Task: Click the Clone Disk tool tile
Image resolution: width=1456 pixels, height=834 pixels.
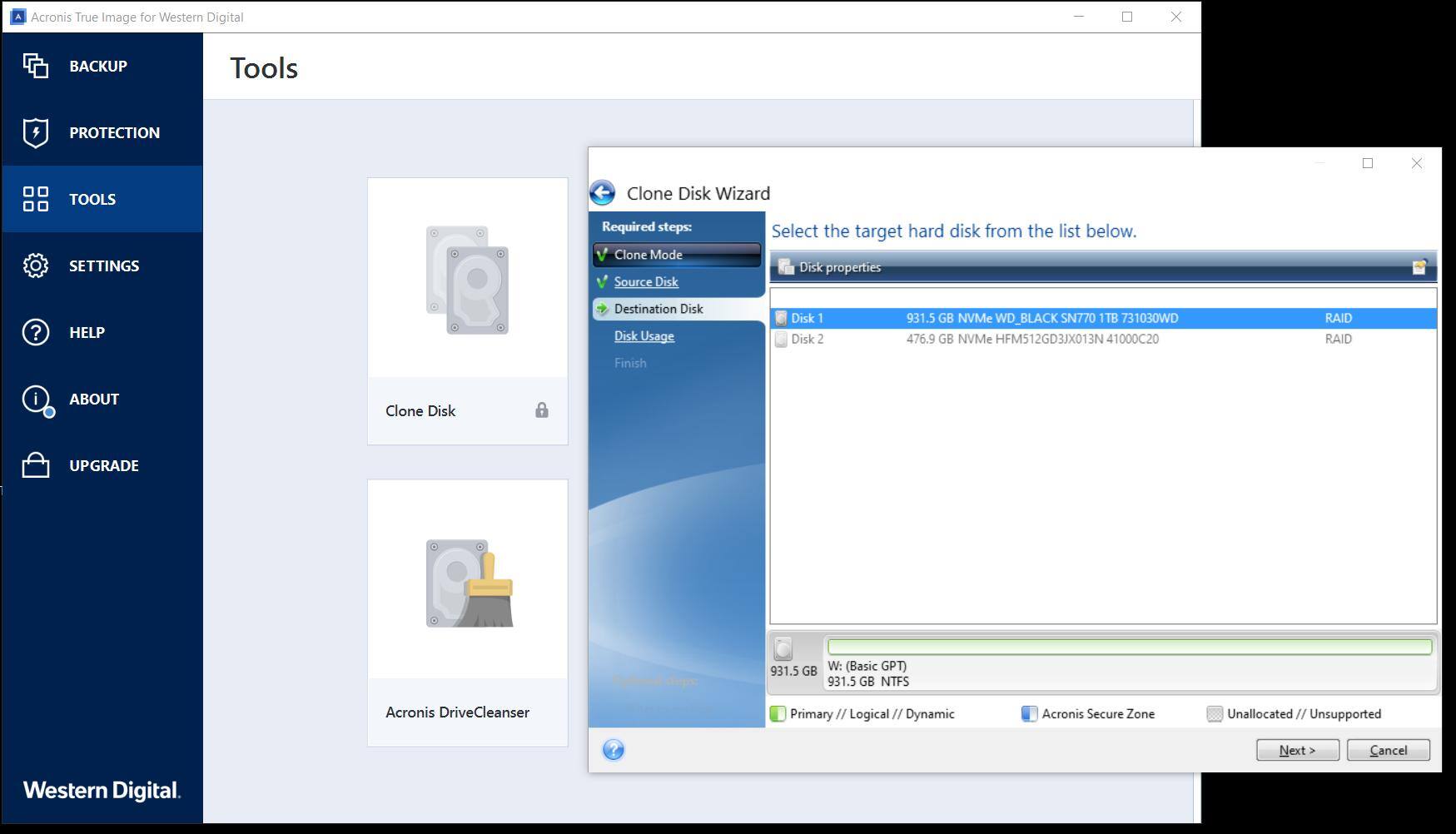Action: click(x=467, y=310)
